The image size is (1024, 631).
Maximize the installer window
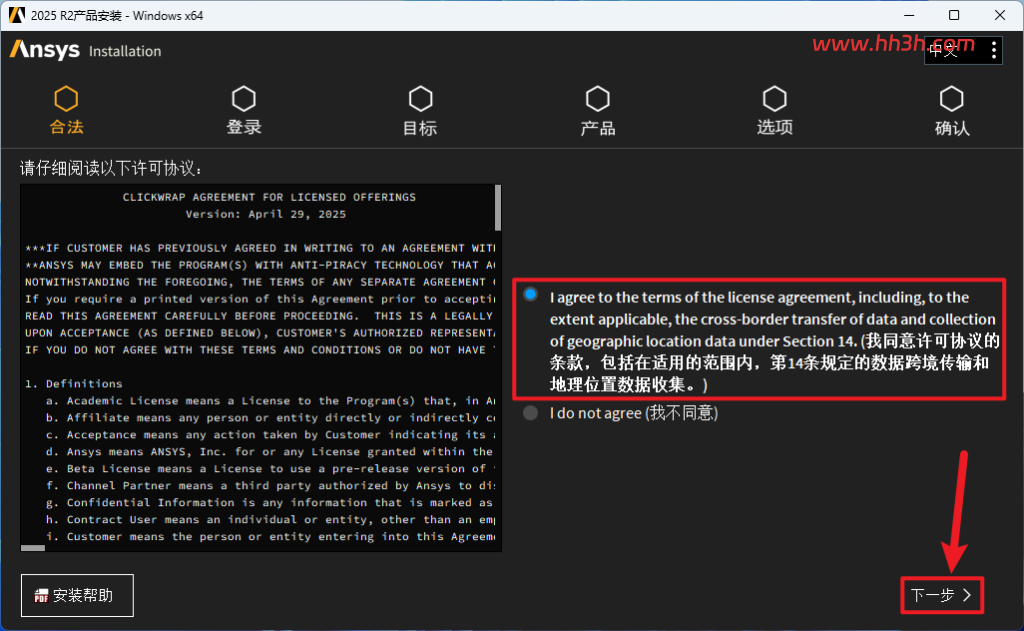(954, 15)
